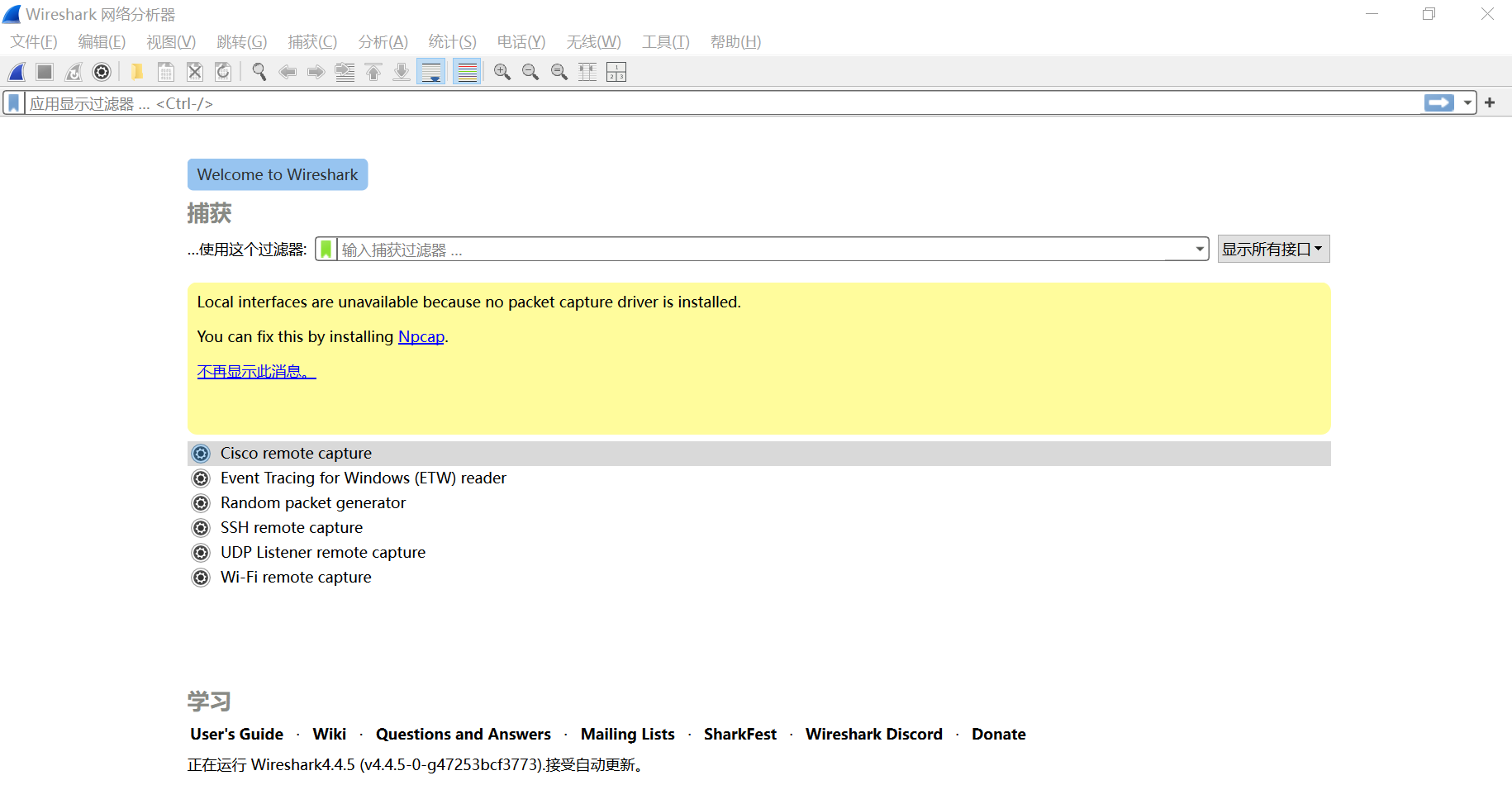Go back to the previous packet arrow
Screen dimensions: 1512x804
pos(288,72)
